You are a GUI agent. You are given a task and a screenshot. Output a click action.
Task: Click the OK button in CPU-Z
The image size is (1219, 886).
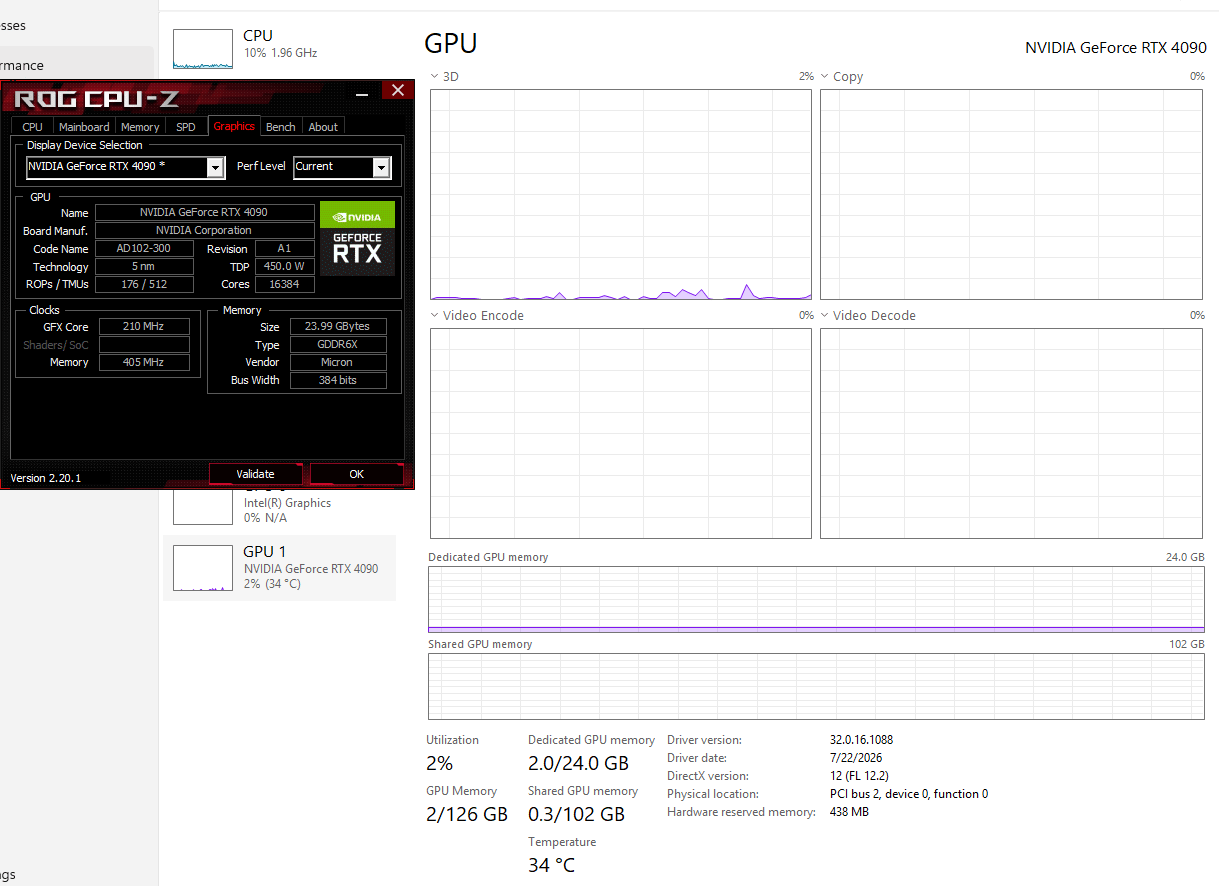(x=357, y=474)
